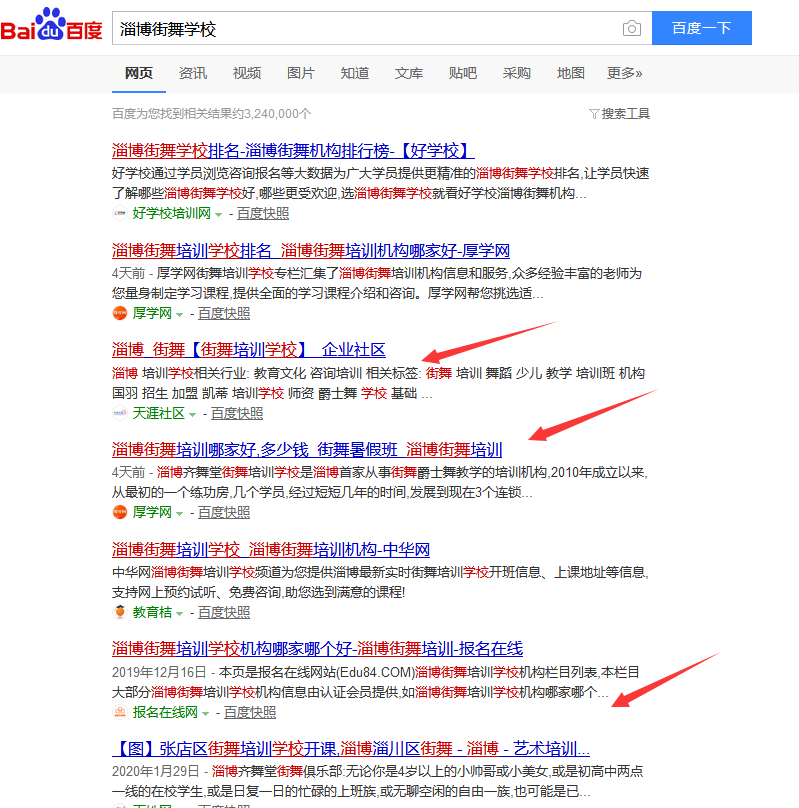Open the 文库 tab
This screenshot has width=799, height=808.
click(x=409, y=73)
